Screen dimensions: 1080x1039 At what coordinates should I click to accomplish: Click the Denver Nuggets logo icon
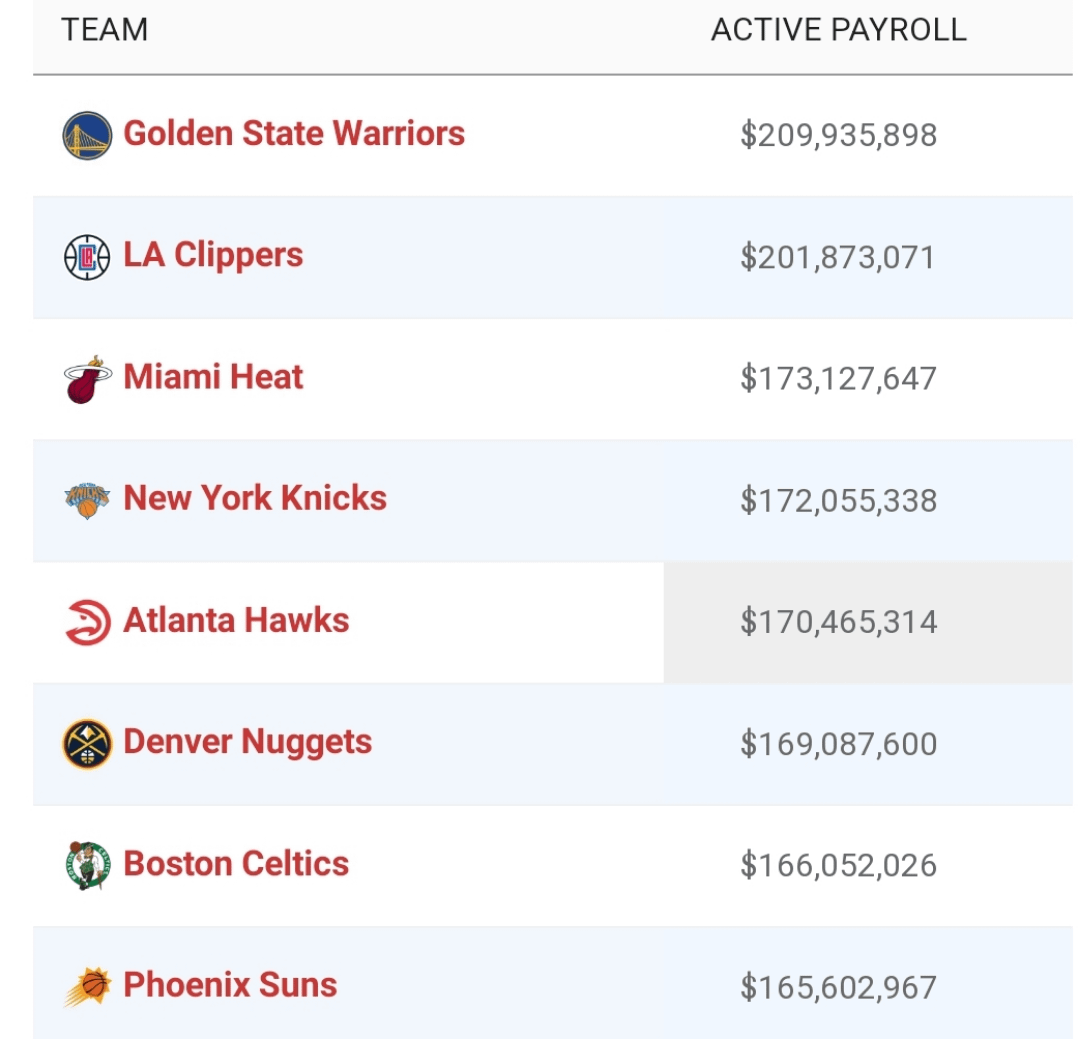tap(87, 744)
